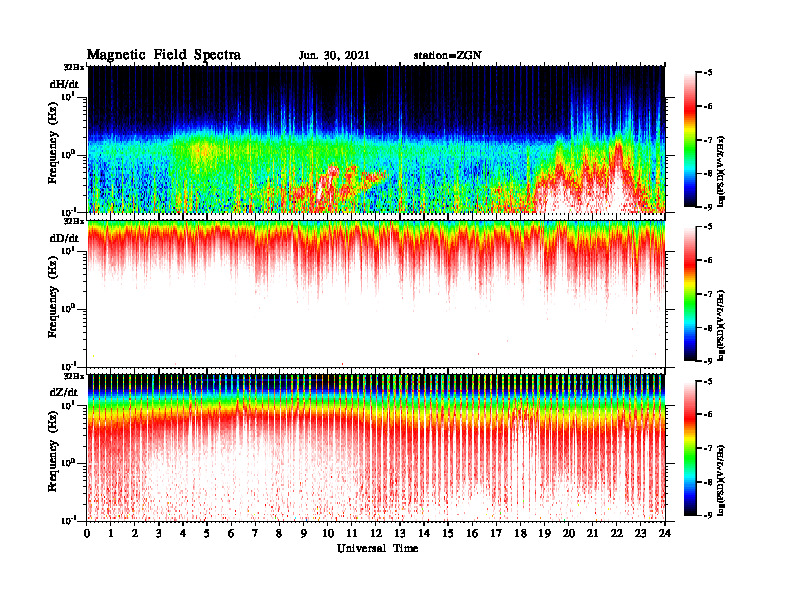Click the -5 tick on top colorbar
This screenshot has height=612, width=792.
pyautogui.click(x=708, y=73)
